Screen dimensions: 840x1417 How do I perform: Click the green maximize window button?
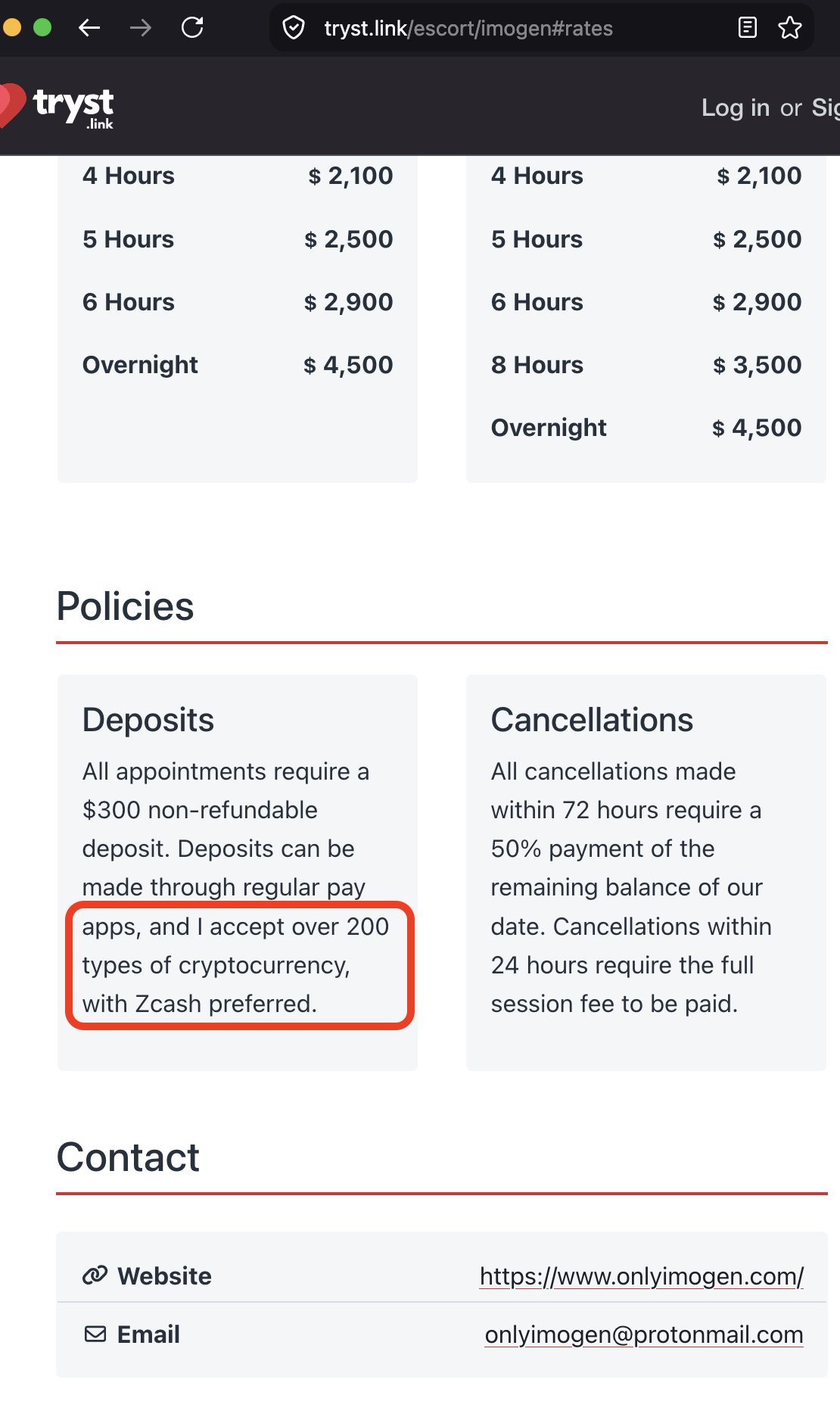click(42, 28)
